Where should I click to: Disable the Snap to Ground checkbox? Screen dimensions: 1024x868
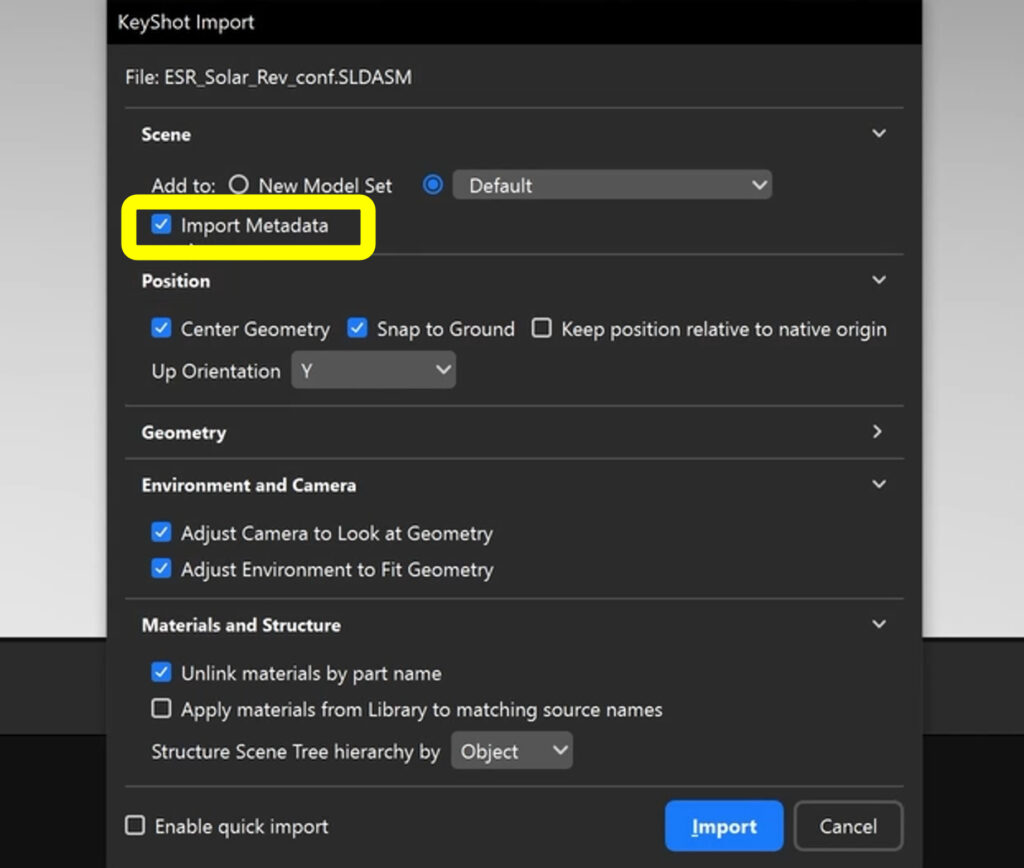tap(357, 328)
